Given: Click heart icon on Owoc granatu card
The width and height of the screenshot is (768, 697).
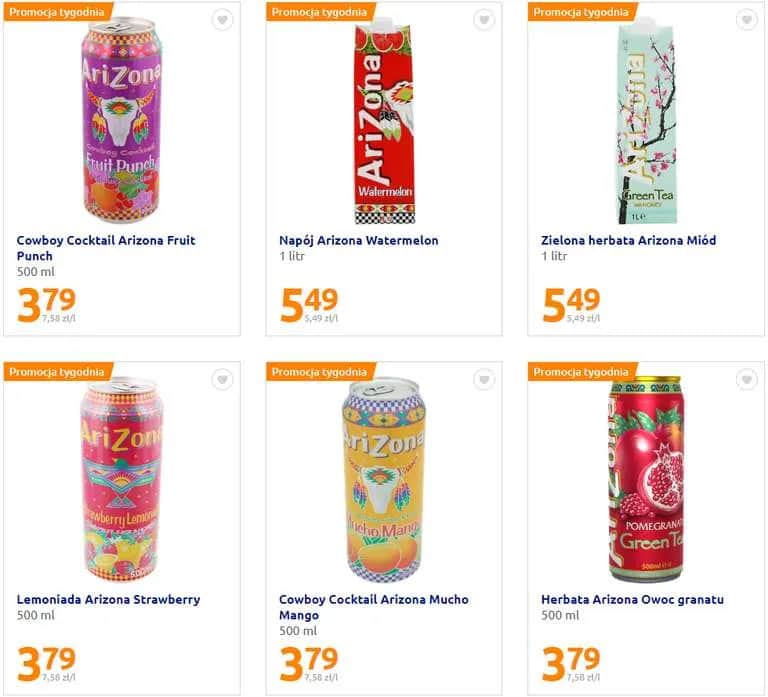Looking at the screenshot, I should point(746,380).
